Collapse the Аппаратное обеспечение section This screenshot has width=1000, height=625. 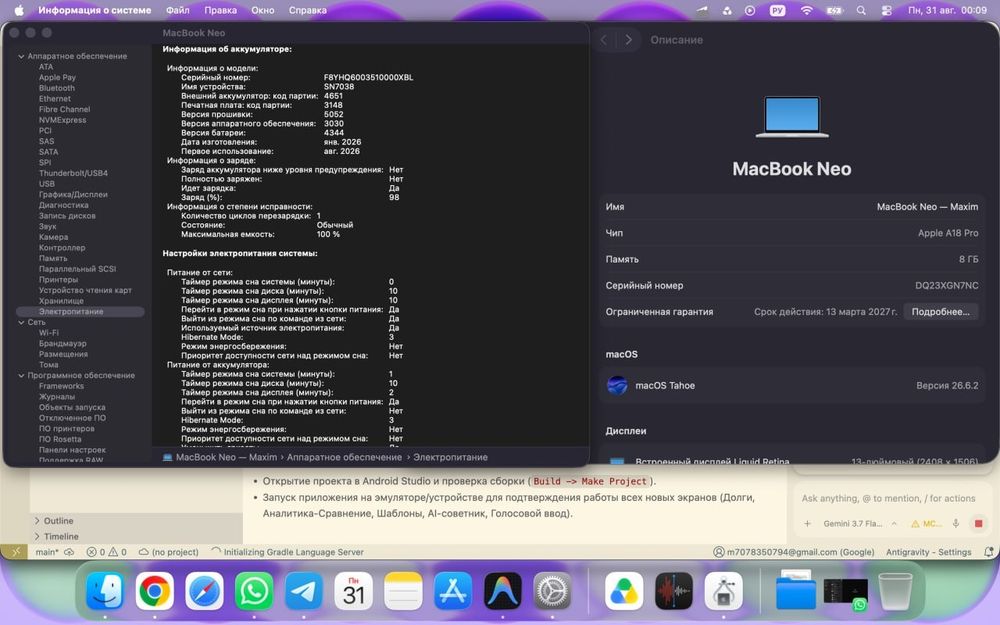pyautogui.click(x=21, y=56)
